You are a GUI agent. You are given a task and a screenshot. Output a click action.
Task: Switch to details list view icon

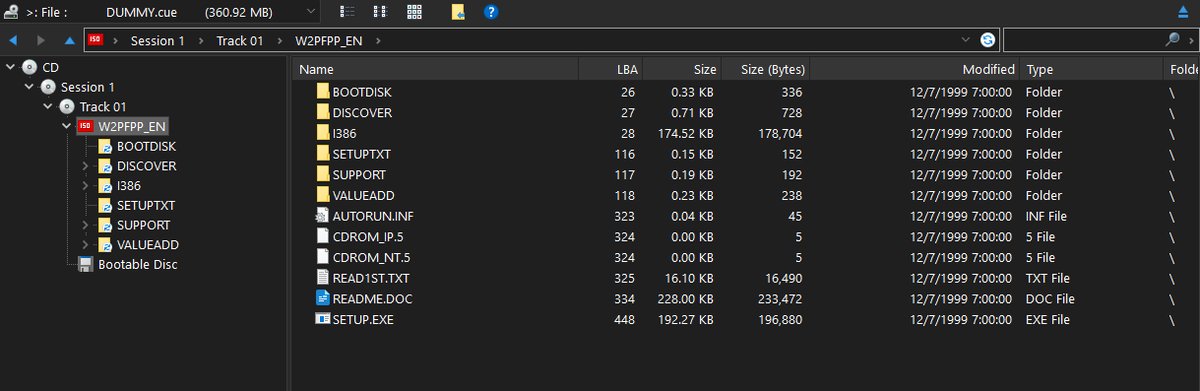[x=347, y=12]
